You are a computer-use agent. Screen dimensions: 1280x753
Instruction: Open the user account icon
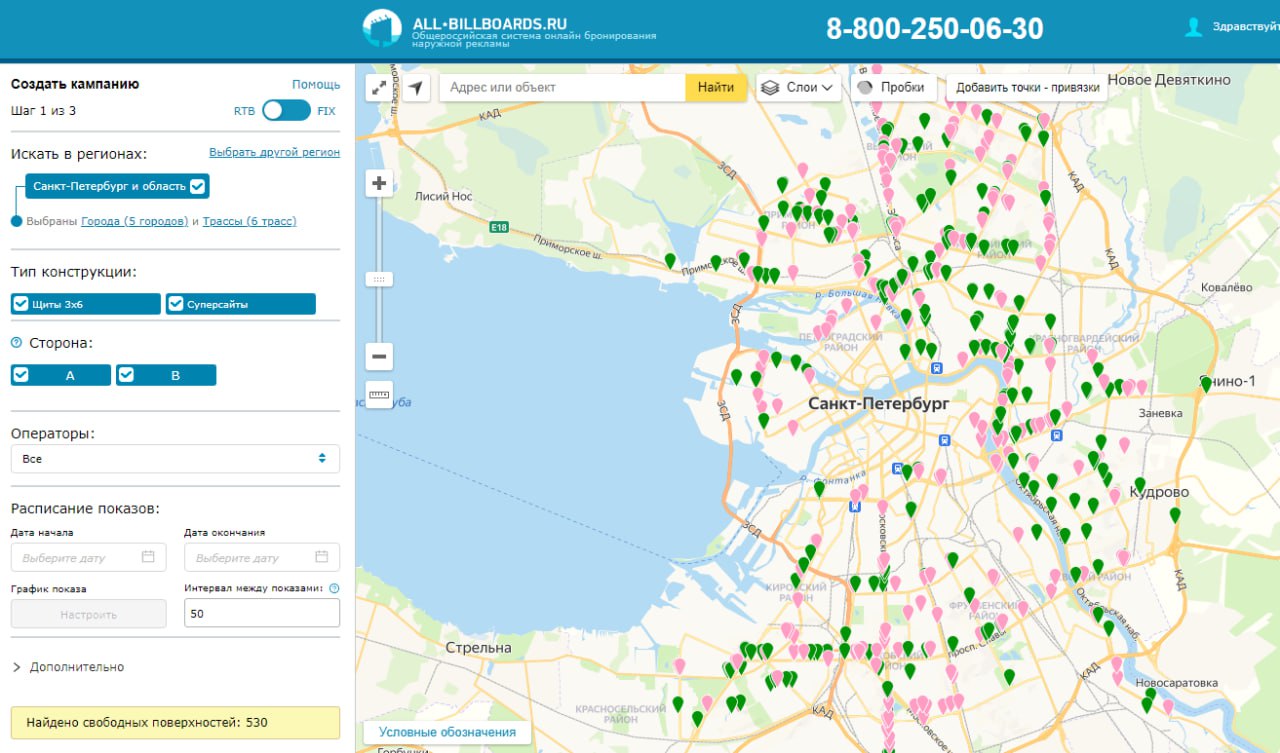[1193, 27]
